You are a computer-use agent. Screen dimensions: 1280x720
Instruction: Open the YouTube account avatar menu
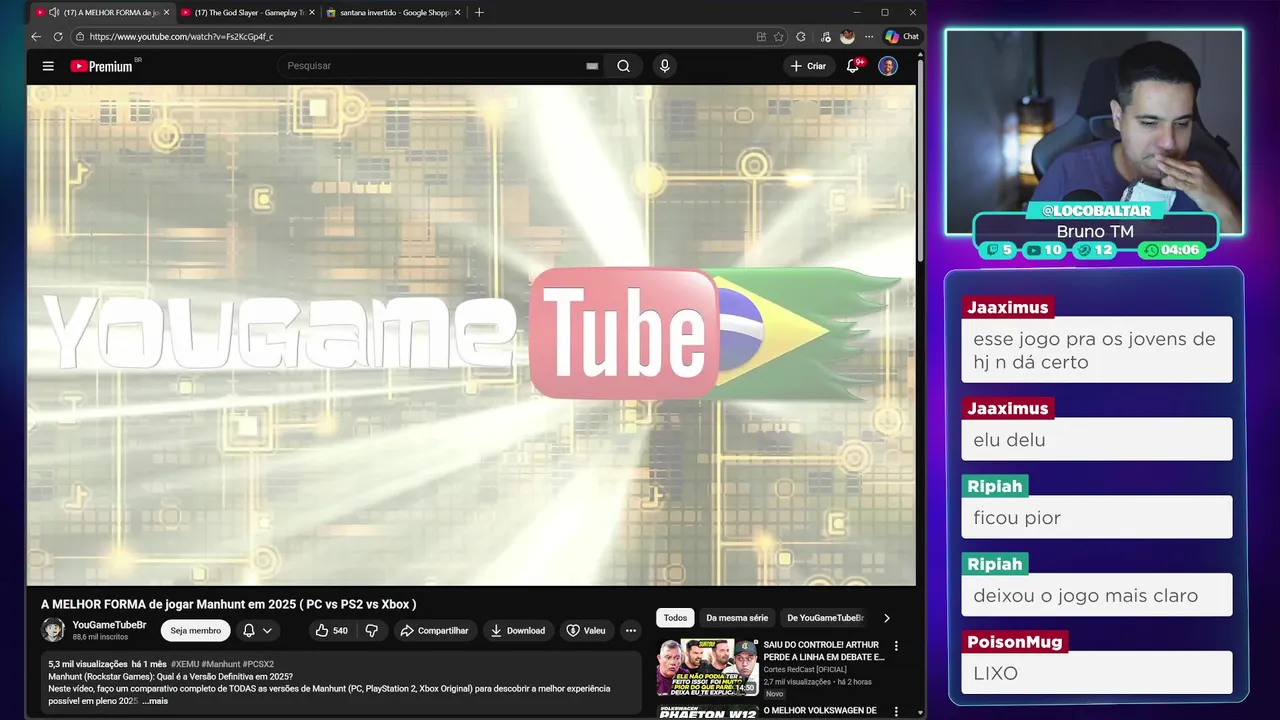pos(888,66)
